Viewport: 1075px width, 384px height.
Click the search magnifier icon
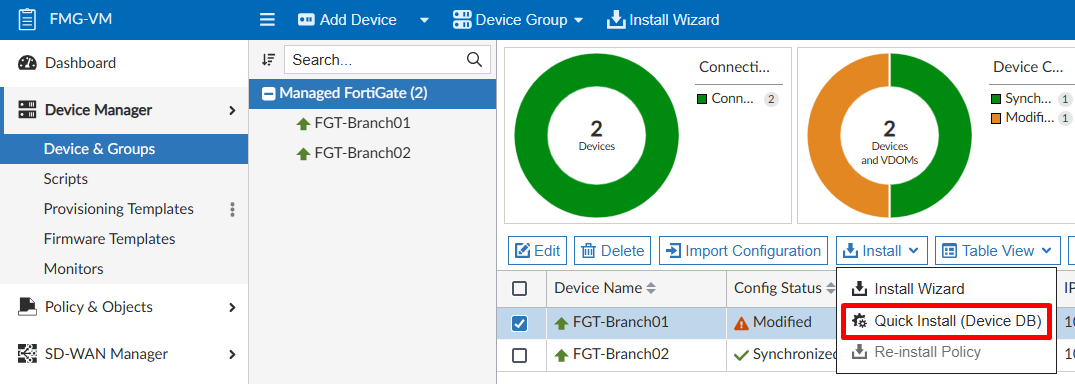point(474,60)
